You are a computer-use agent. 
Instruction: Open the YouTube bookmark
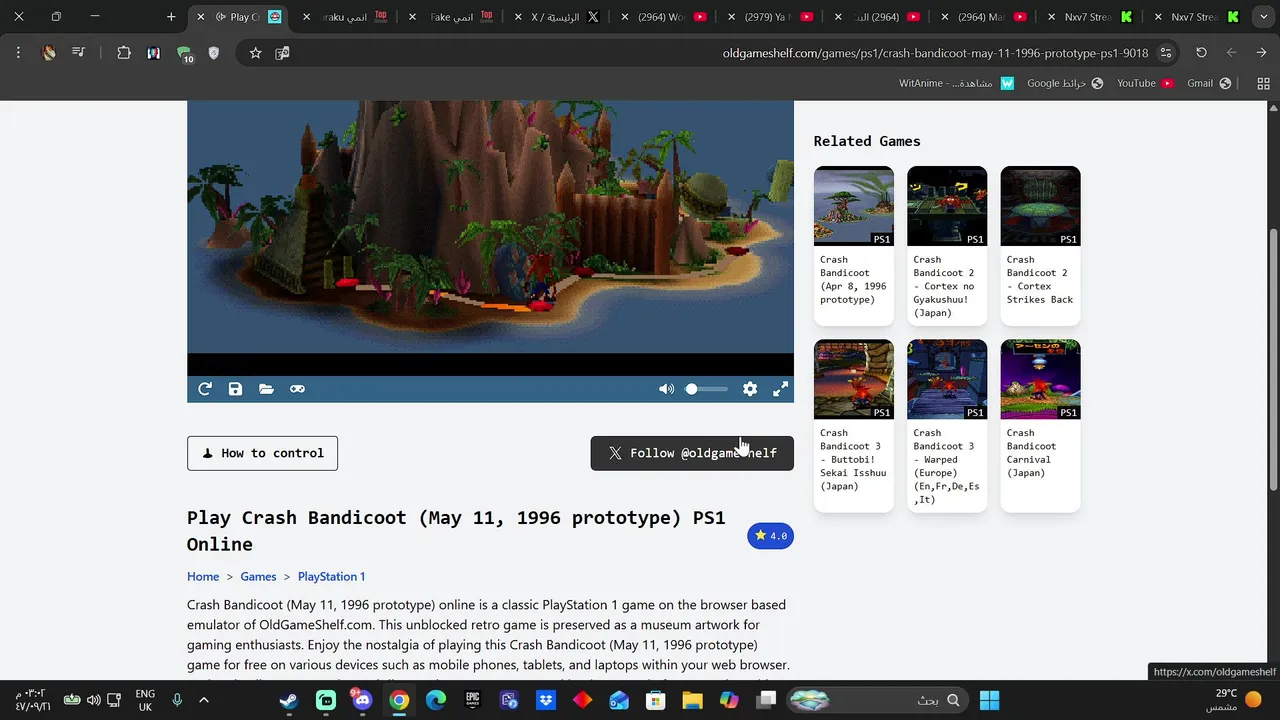pos(1146,83)
